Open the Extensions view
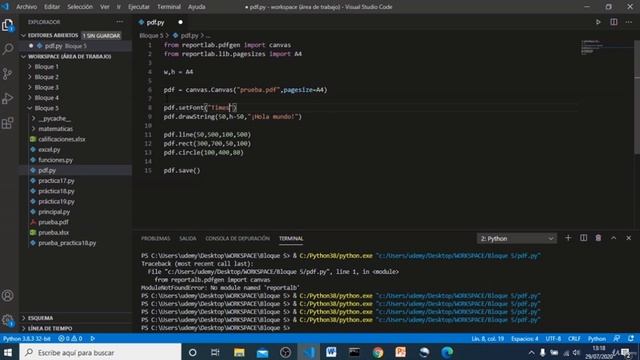Image resolution: width=640 pixels, height=360 pixels. coord(8,123)
